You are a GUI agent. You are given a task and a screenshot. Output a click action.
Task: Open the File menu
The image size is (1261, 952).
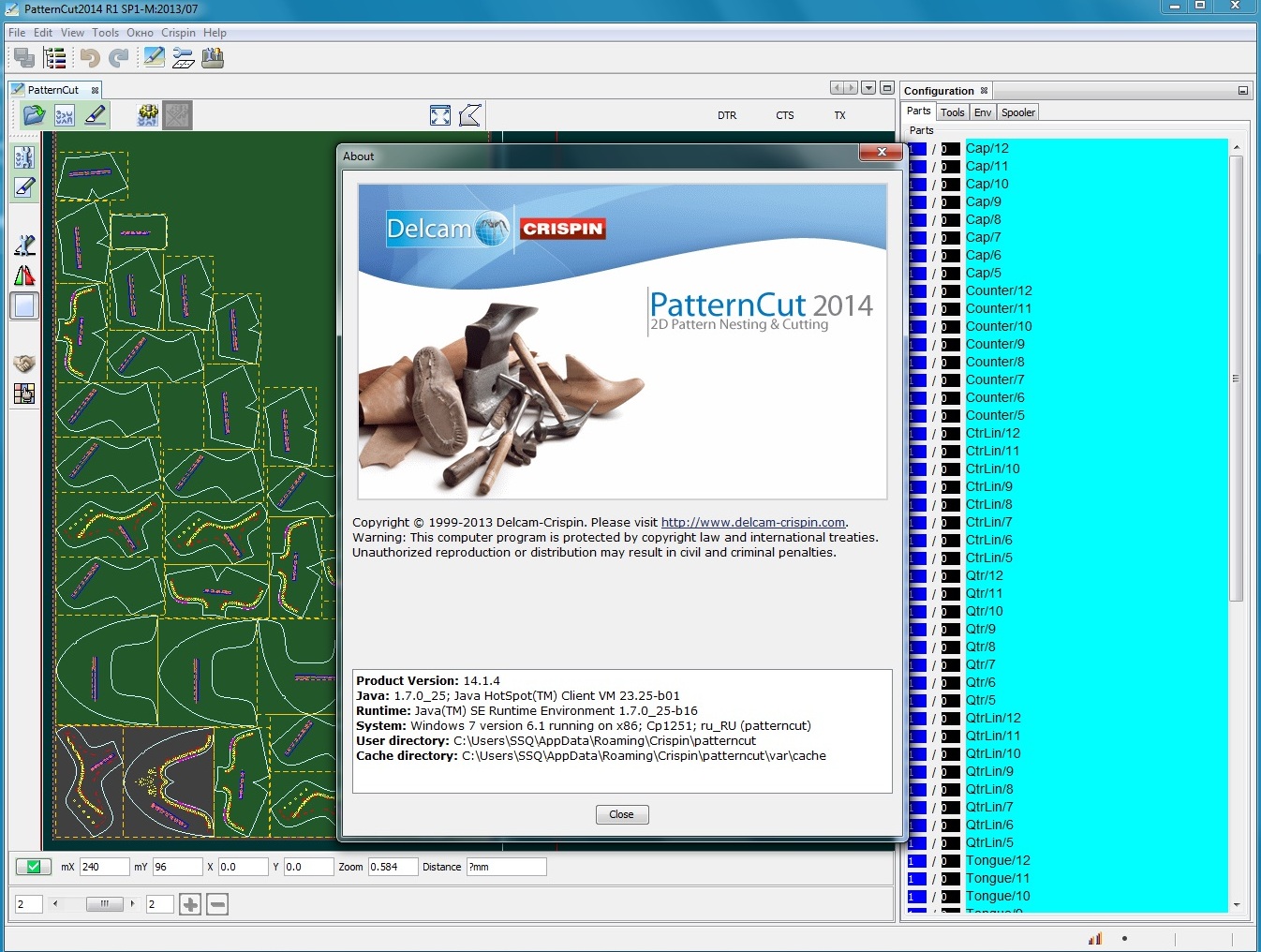(x=17, y=33)
